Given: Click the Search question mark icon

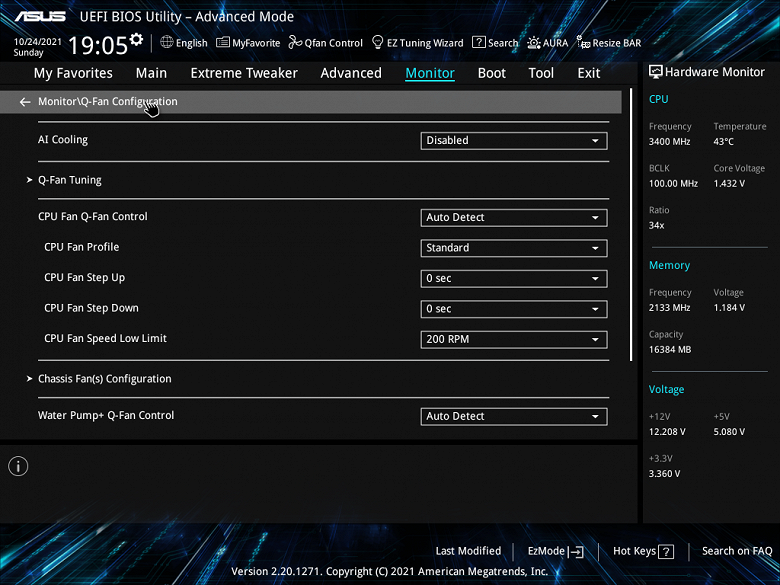Looking at the screenshot, I should [479, 42].
